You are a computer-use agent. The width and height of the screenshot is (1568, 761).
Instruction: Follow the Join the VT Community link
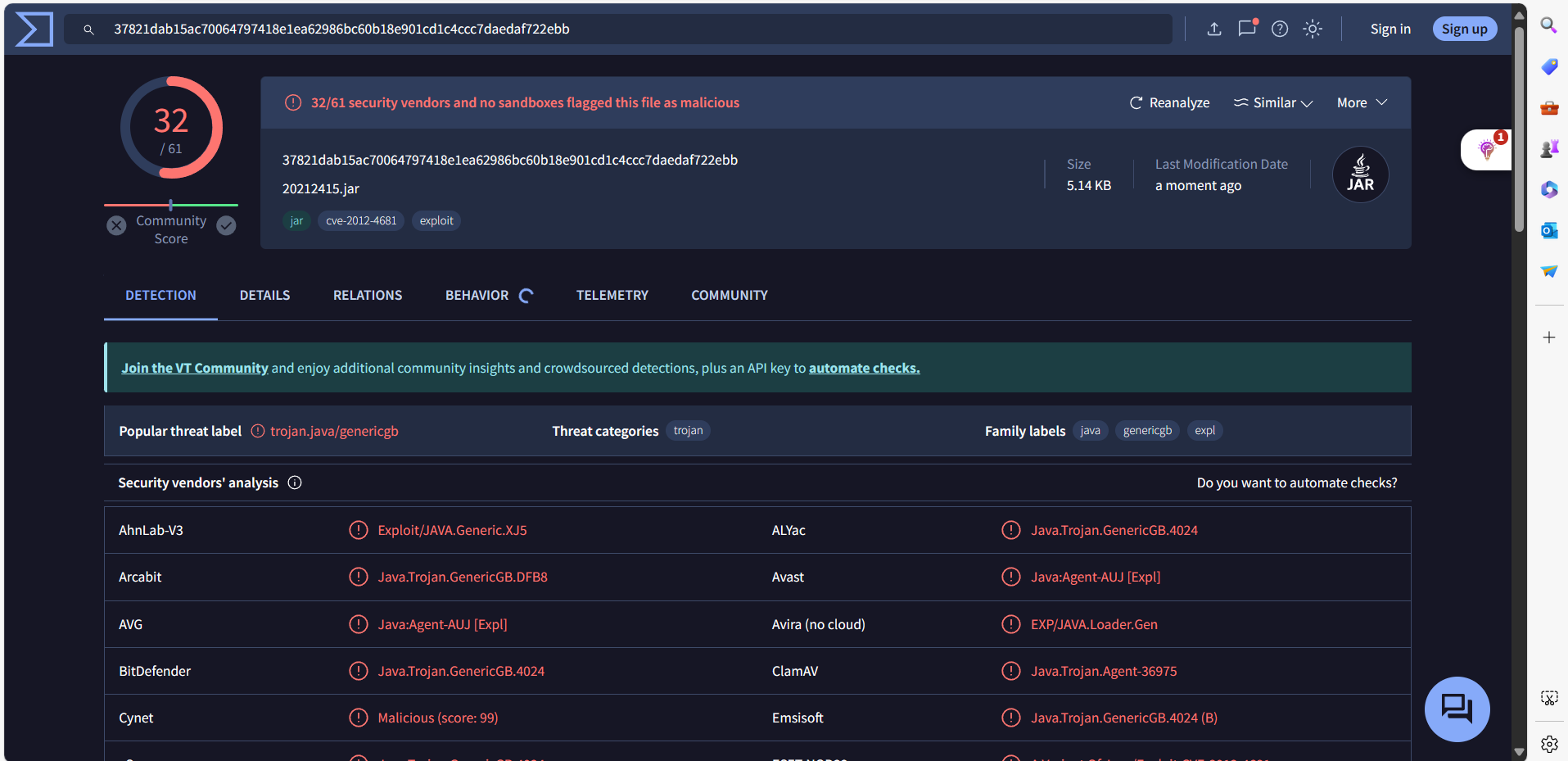click(195, 369)
